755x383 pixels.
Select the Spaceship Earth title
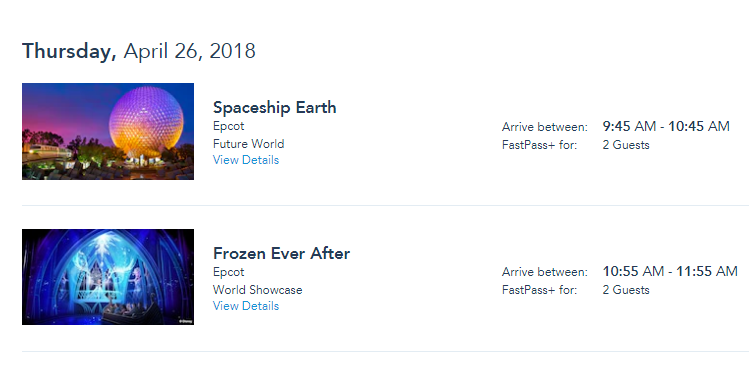(274, 107)
